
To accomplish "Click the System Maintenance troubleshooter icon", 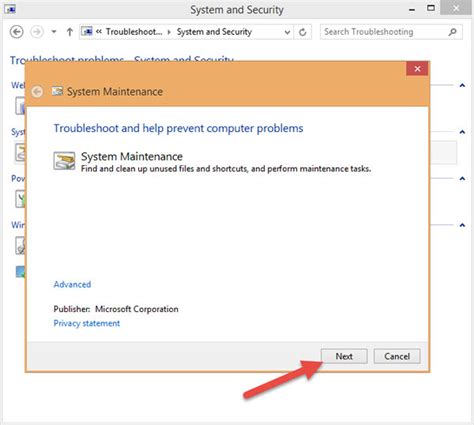I will tap(64, 161).
